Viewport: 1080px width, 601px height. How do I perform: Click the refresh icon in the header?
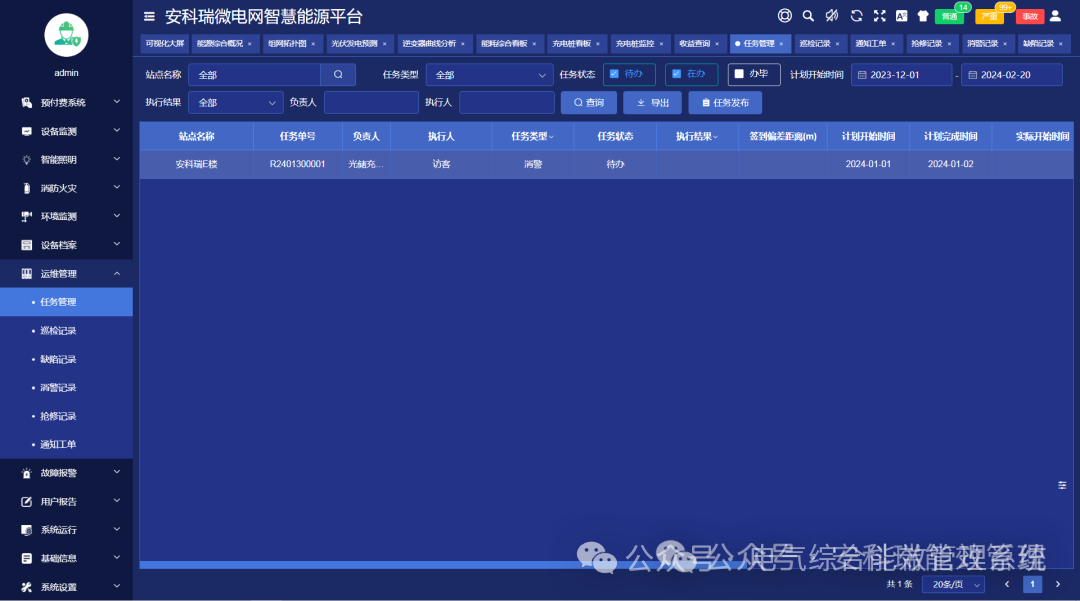coord(856,16)
